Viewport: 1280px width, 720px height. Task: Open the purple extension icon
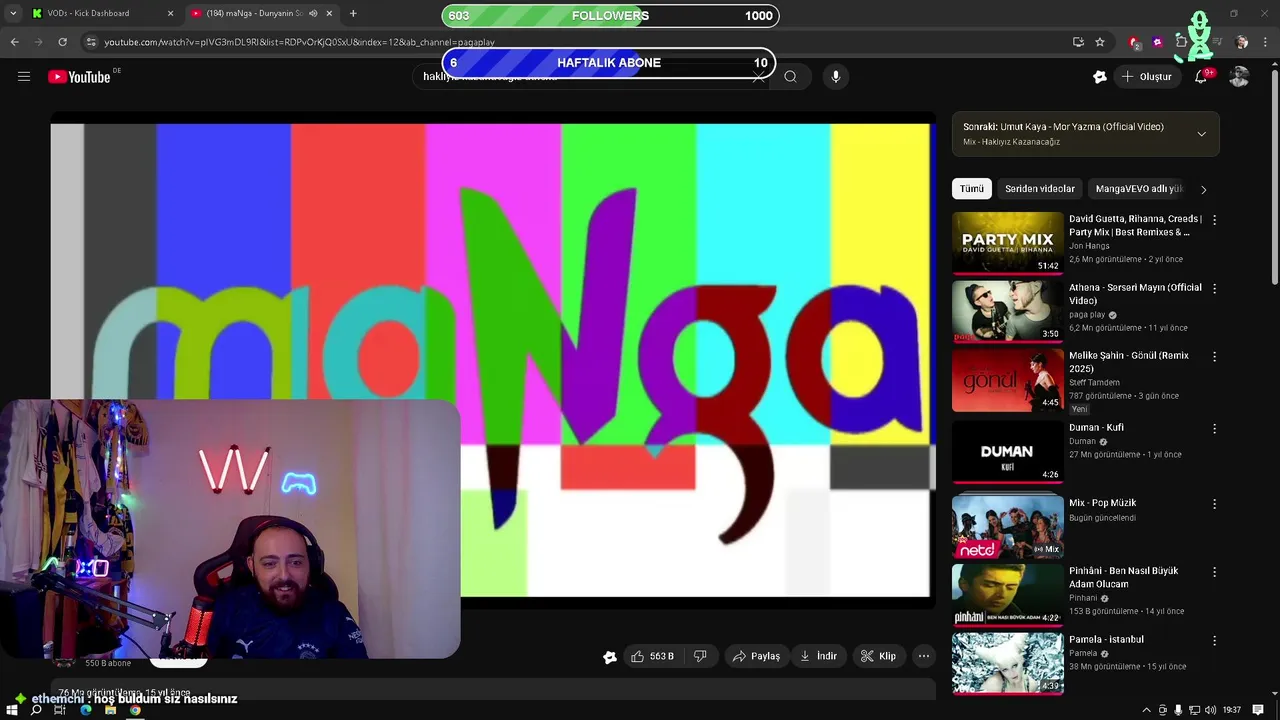(1157, 42)
